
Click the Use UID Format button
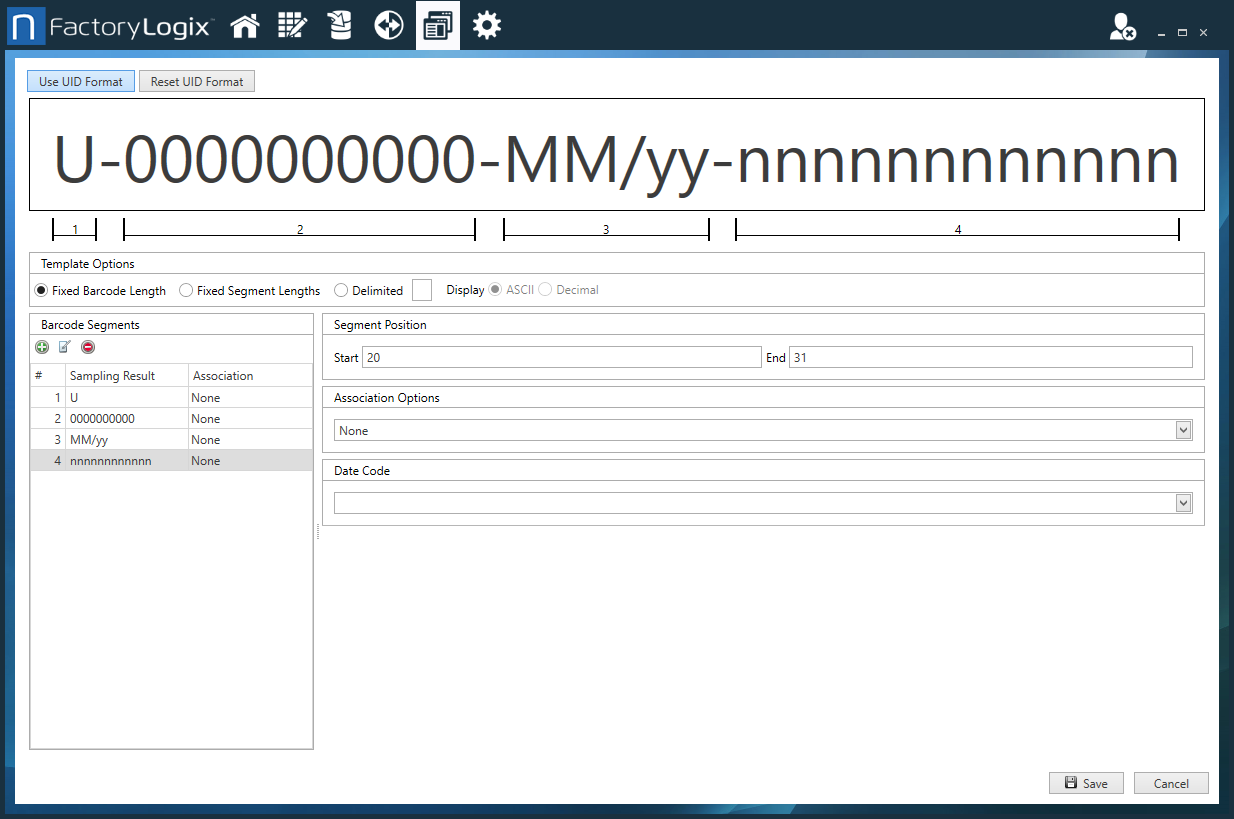tap(80, 81)
